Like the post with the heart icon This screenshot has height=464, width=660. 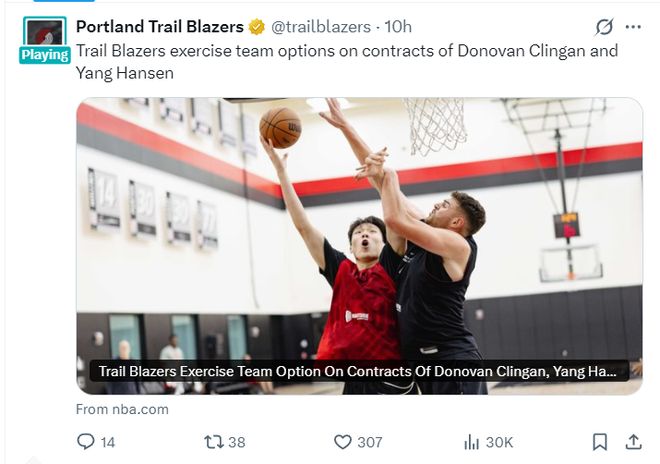(x=343, y=442)
